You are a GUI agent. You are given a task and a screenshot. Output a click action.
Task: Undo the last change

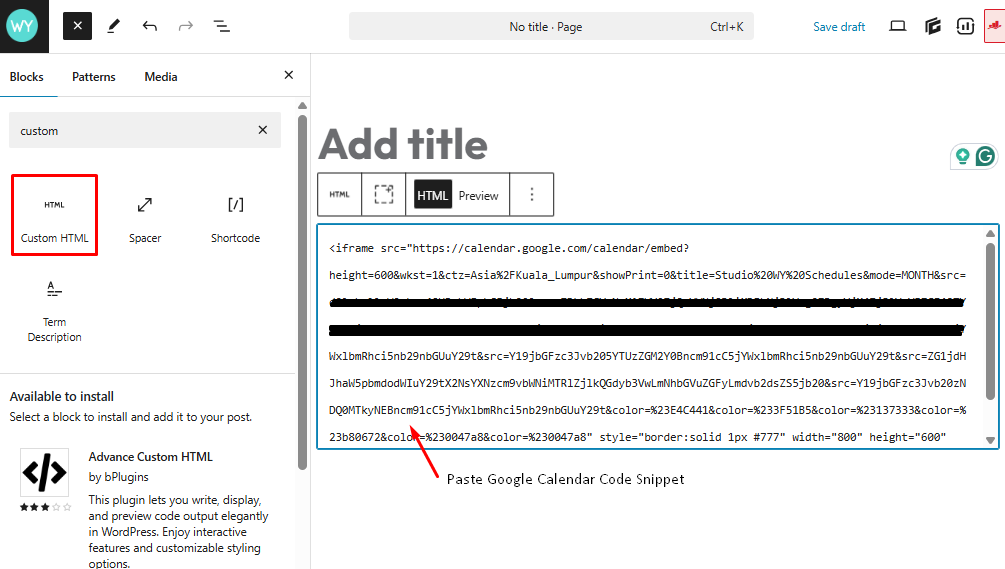(x=149, y=26)
